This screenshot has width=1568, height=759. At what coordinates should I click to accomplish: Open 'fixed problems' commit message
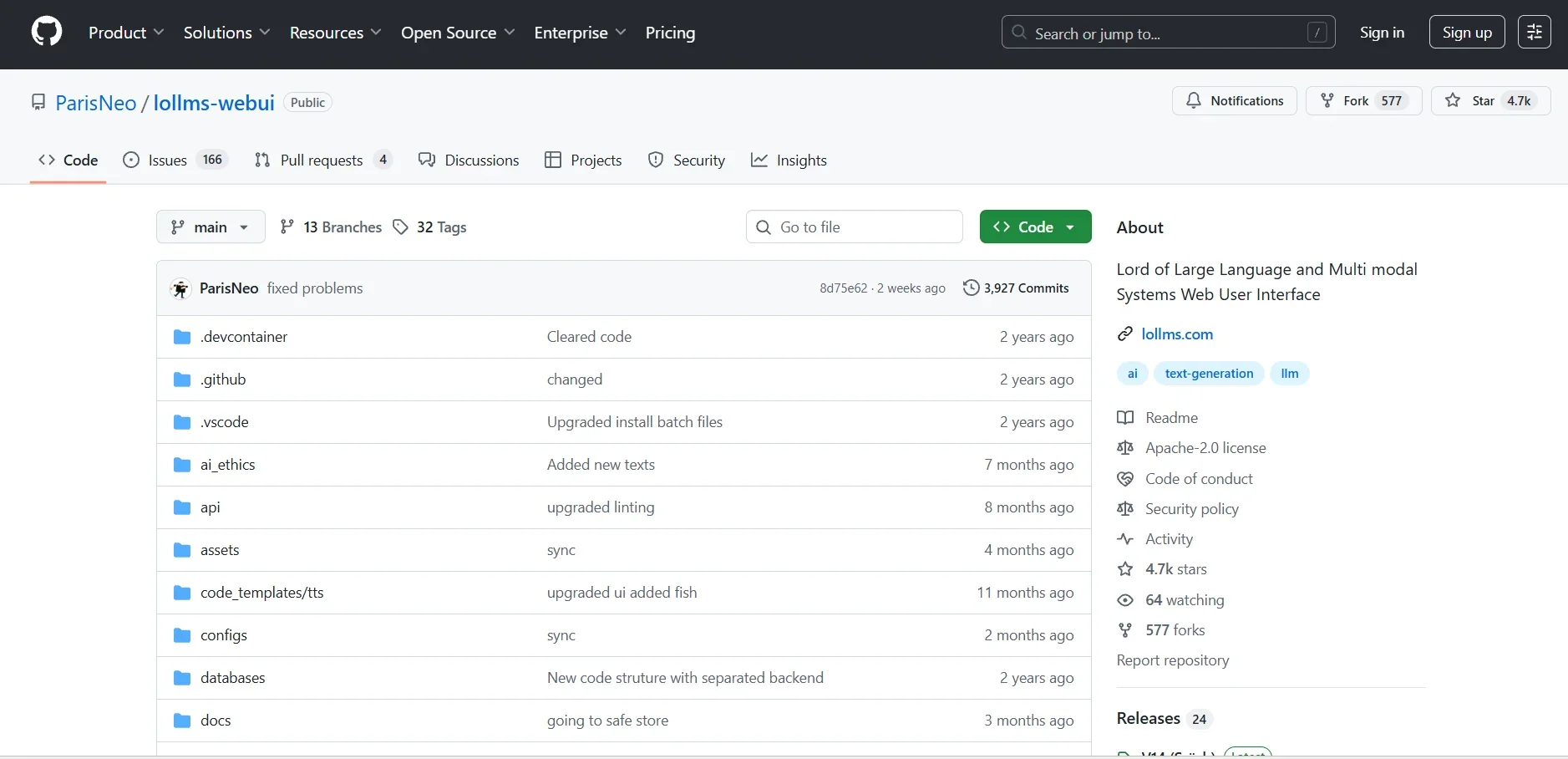click(x=315, y=288)
